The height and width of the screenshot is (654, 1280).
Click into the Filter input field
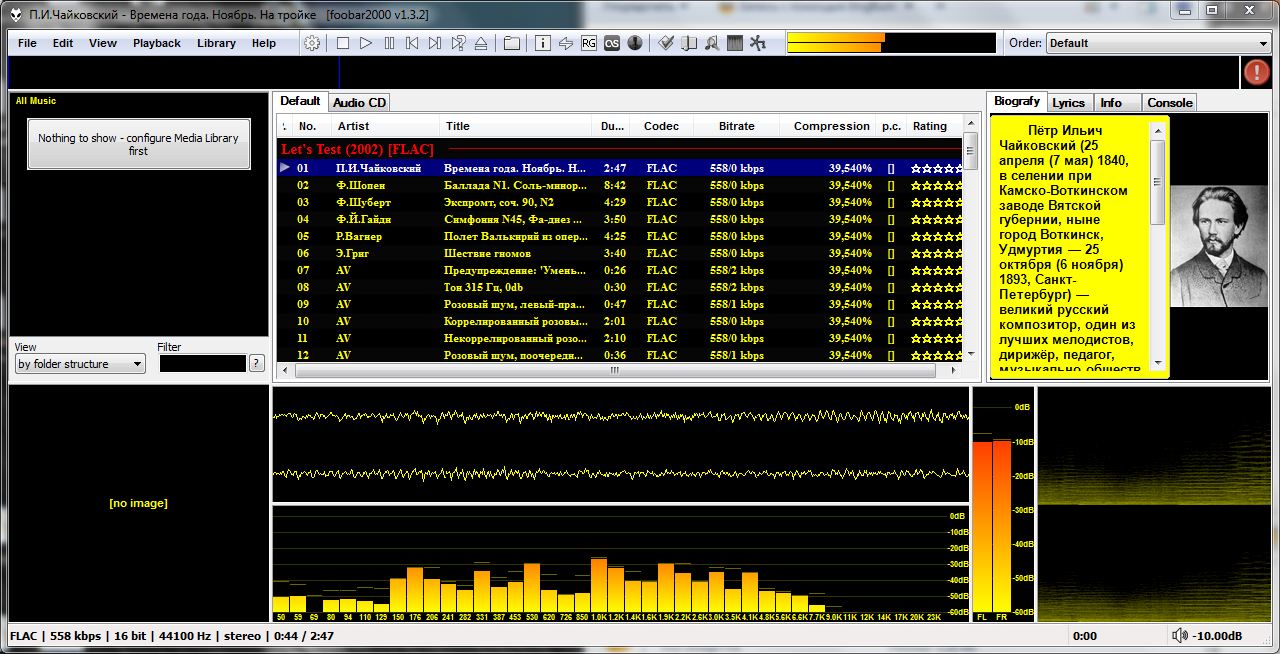[x=202, y=364]
